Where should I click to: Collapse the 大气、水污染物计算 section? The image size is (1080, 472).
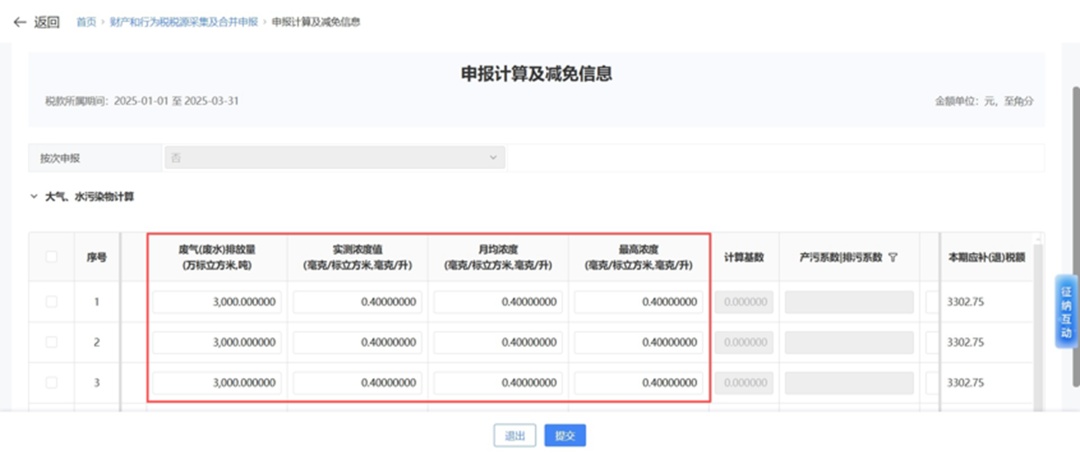(34, 197)
